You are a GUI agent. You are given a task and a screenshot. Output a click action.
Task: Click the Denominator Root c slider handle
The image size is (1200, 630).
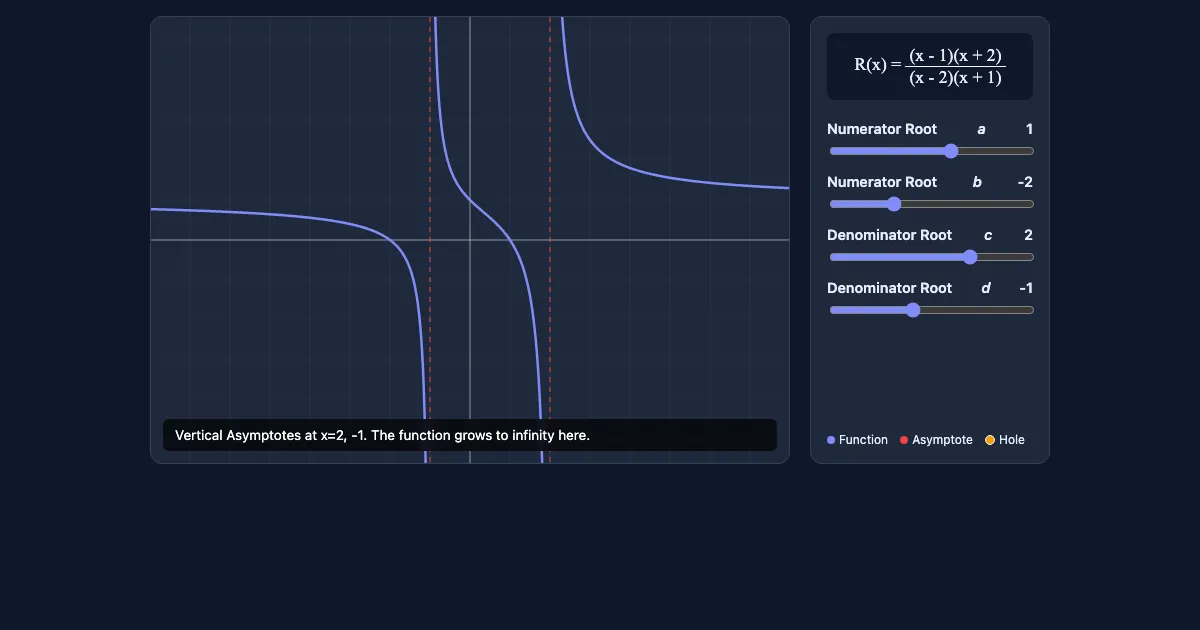[x=970, y=257]
